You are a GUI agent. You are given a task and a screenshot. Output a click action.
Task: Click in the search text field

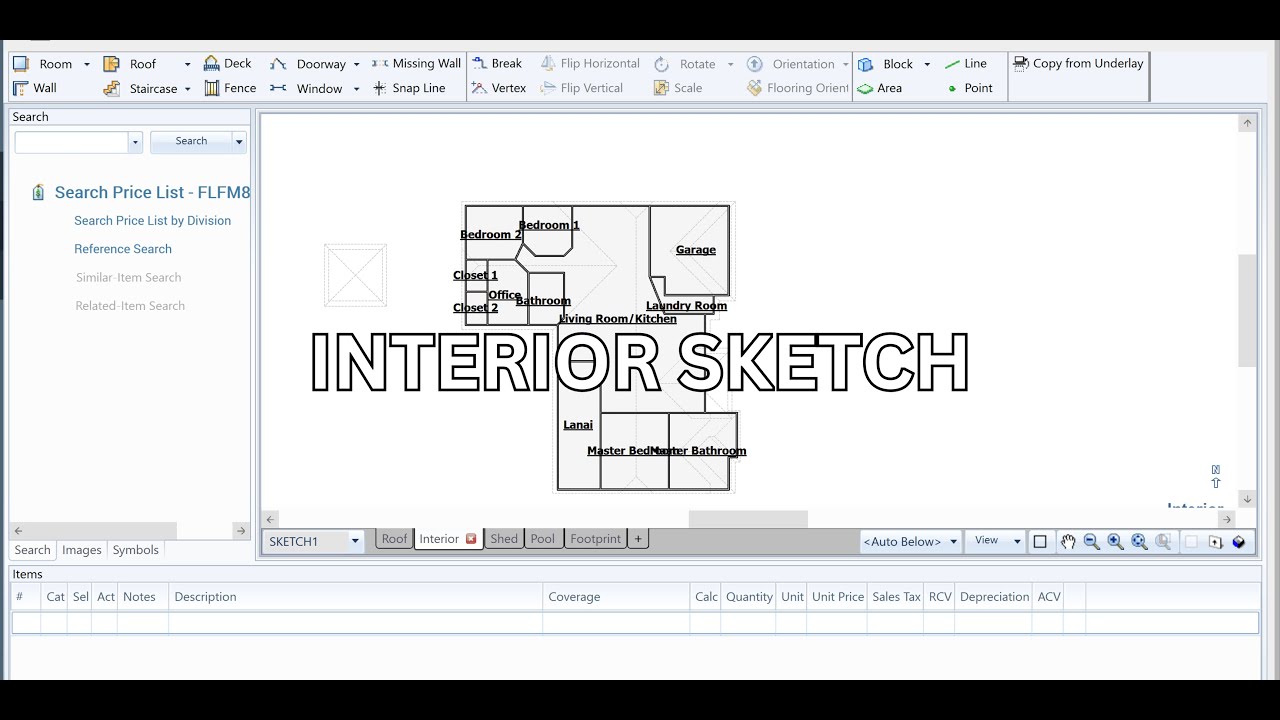(x=72, y=142)
